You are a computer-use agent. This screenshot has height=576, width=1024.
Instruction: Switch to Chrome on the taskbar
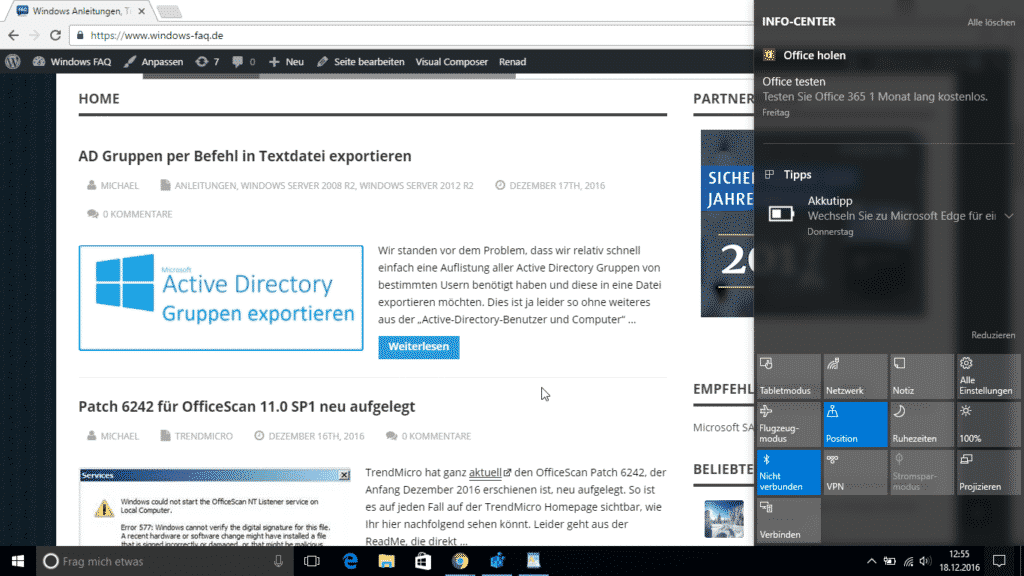click(x=460, y=561)
